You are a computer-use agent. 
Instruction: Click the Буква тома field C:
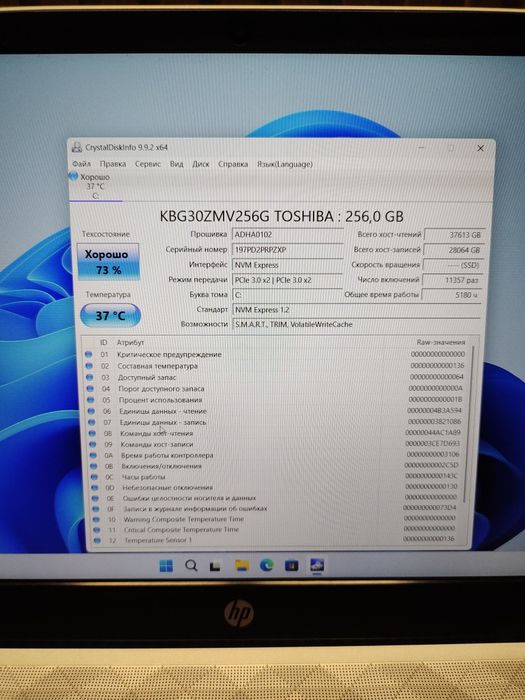(288, 295)
